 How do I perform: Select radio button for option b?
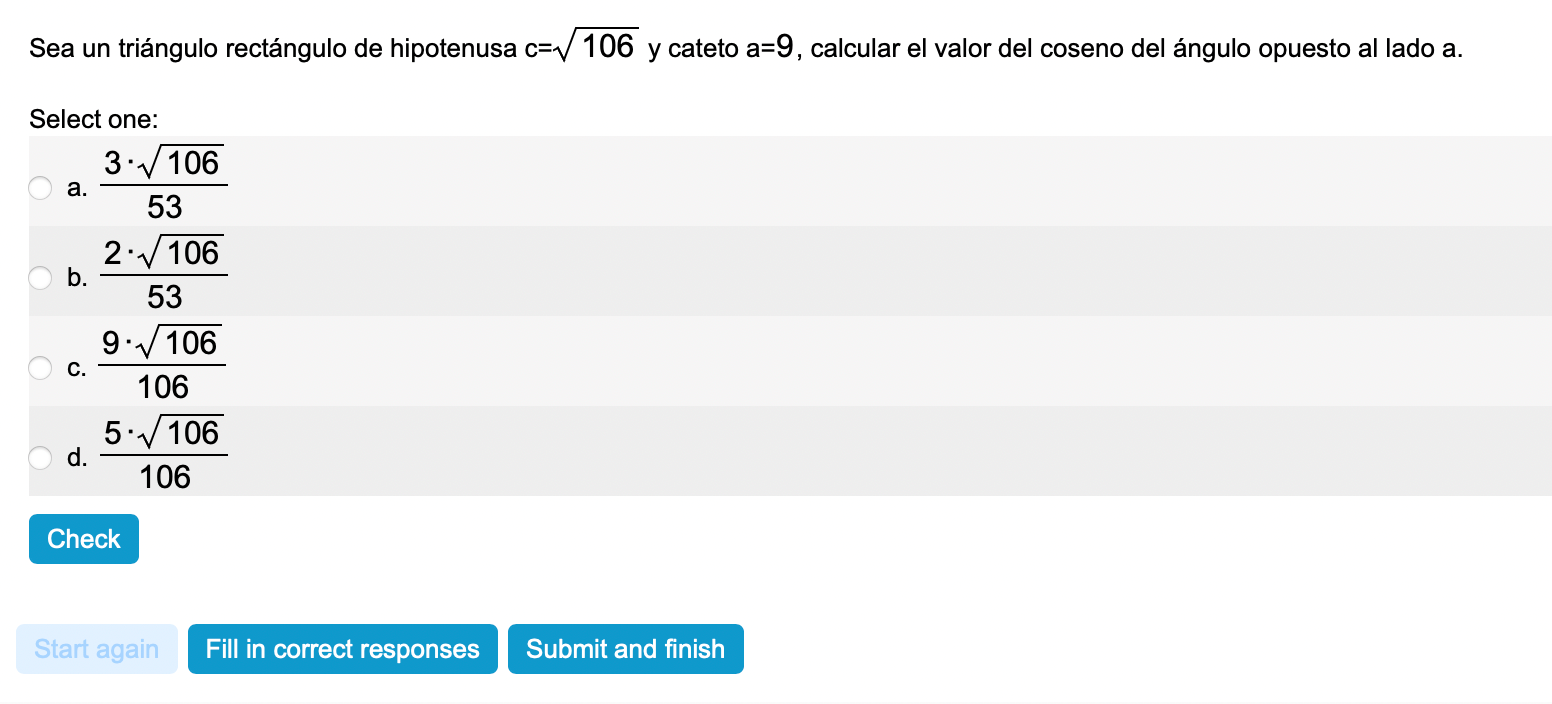click(x=40, y=278)
